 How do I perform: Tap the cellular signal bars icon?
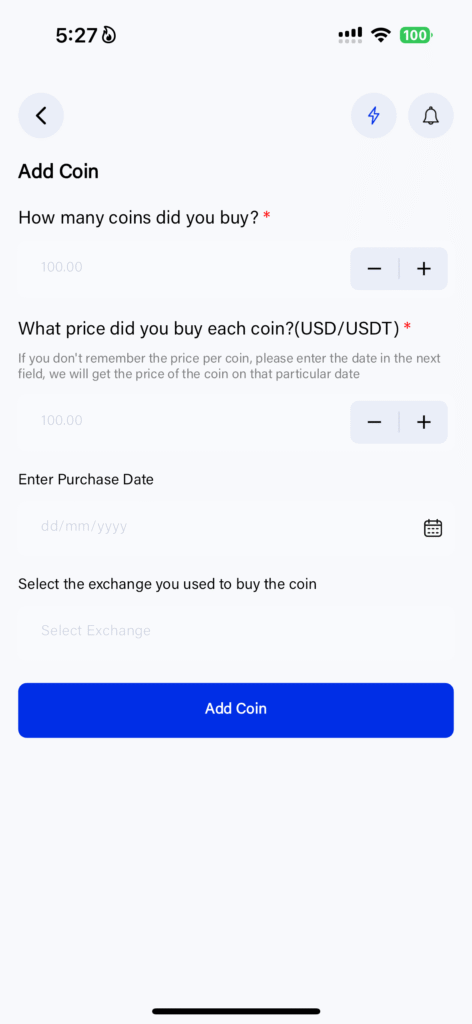[350, 35]
